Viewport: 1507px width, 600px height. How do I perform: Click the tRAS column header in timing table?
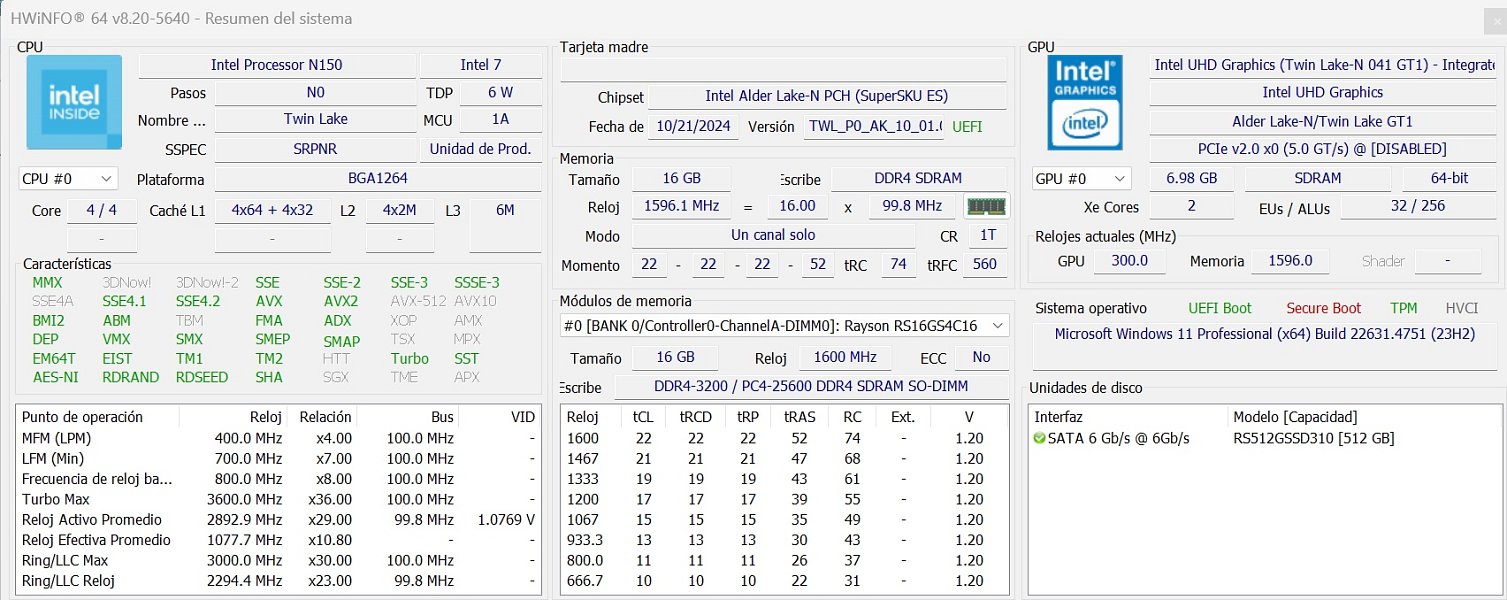point(799,417)
